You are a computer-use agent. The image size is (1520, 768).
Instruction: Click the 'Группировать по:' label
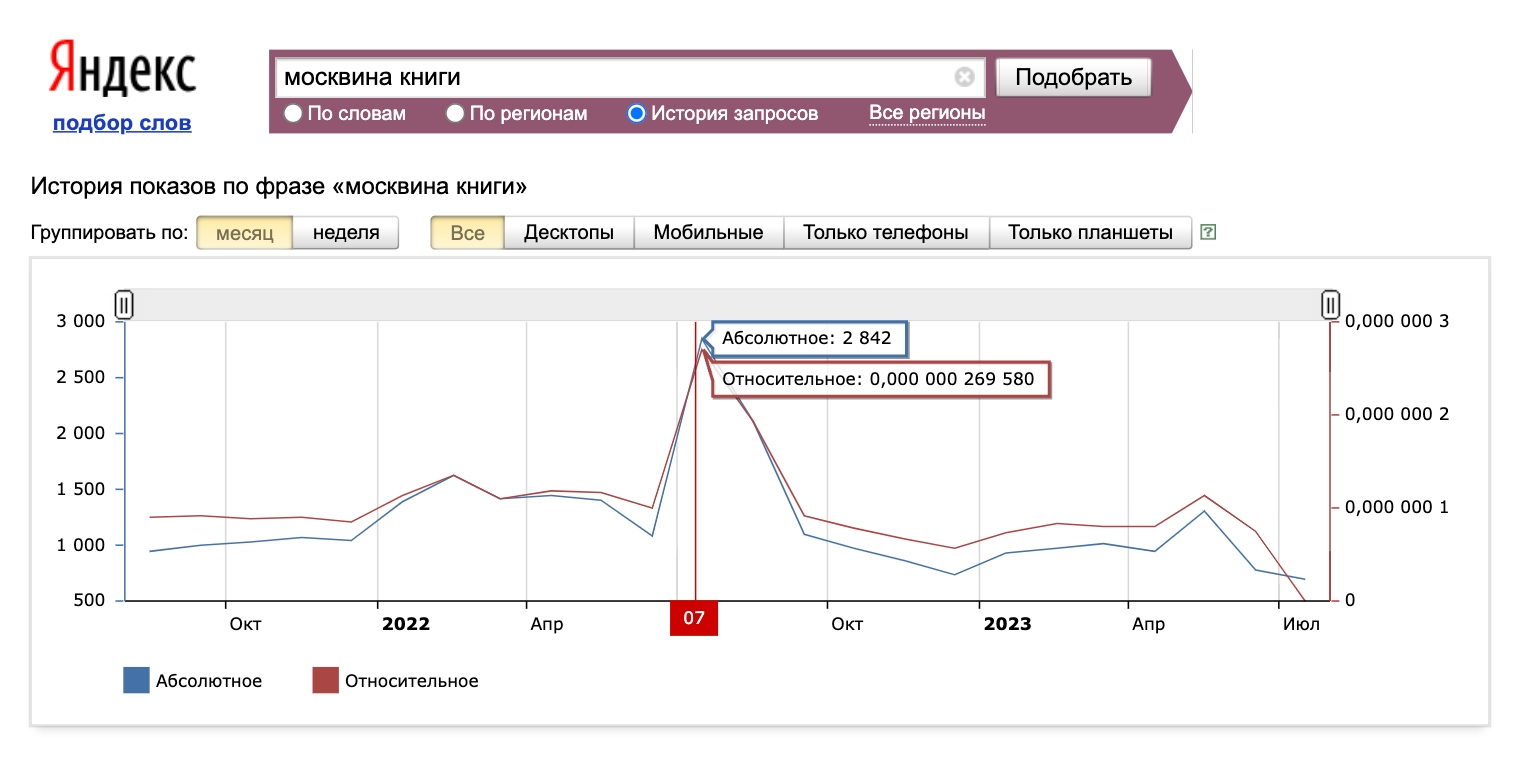(x=109, y=233)
